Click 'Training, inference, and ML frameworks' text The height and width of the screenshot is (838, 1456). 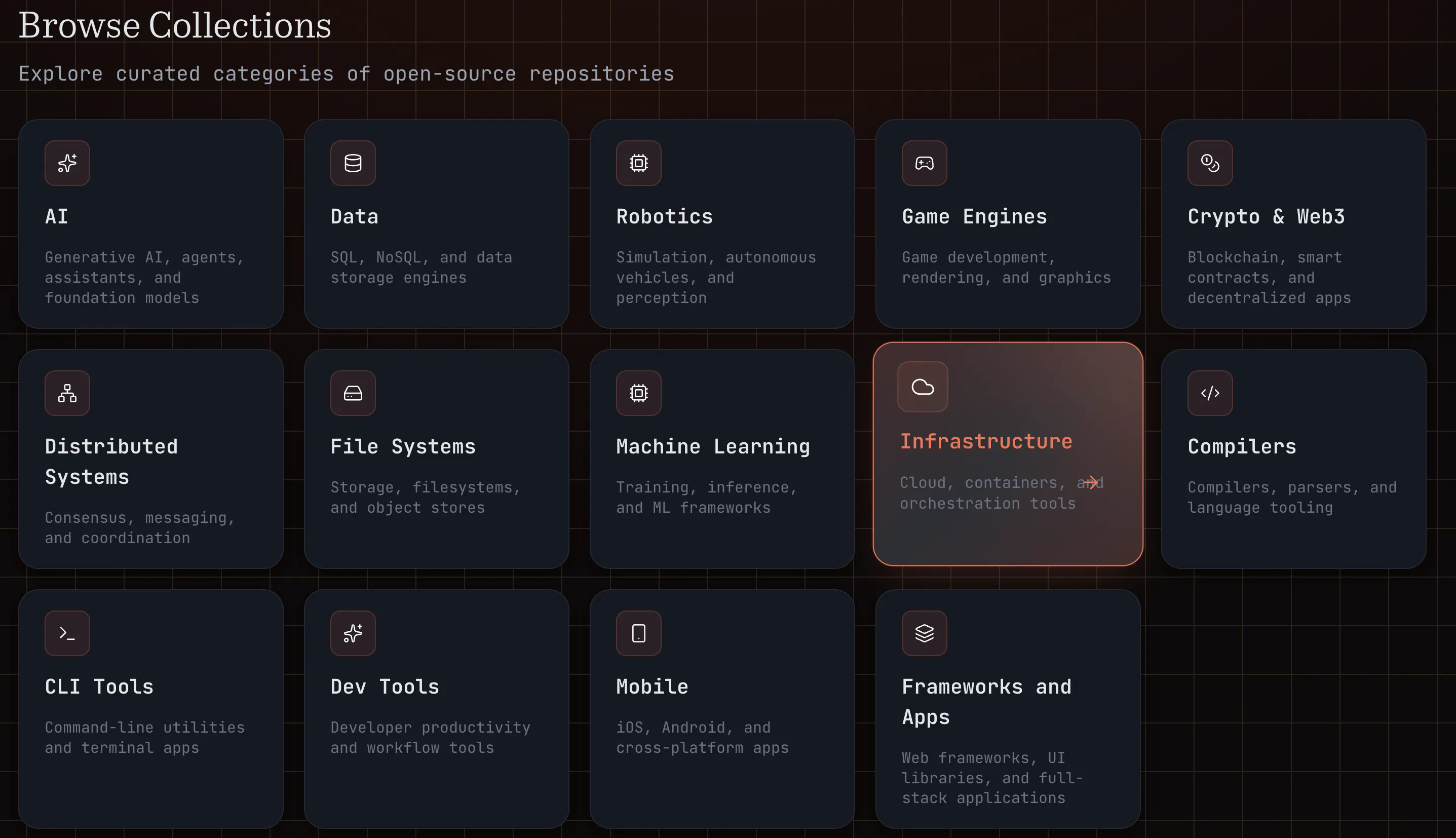click(x=707, y=497)
